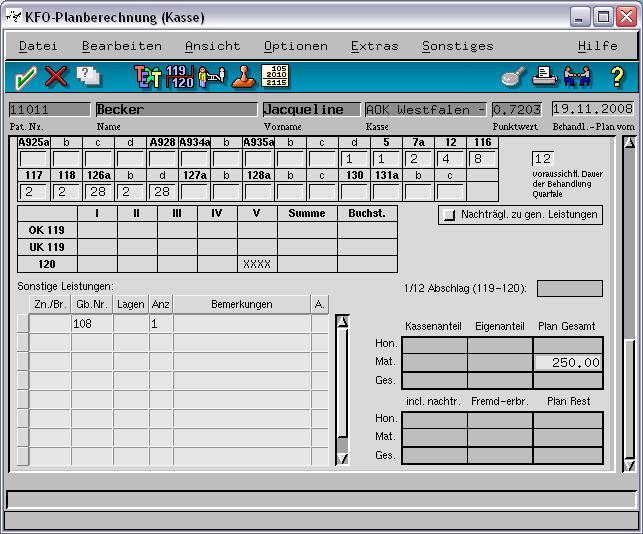Confirm with the green checkmark icon
Image resolution: width=643 pixels, height=534 pixels.
click(25, 77)
